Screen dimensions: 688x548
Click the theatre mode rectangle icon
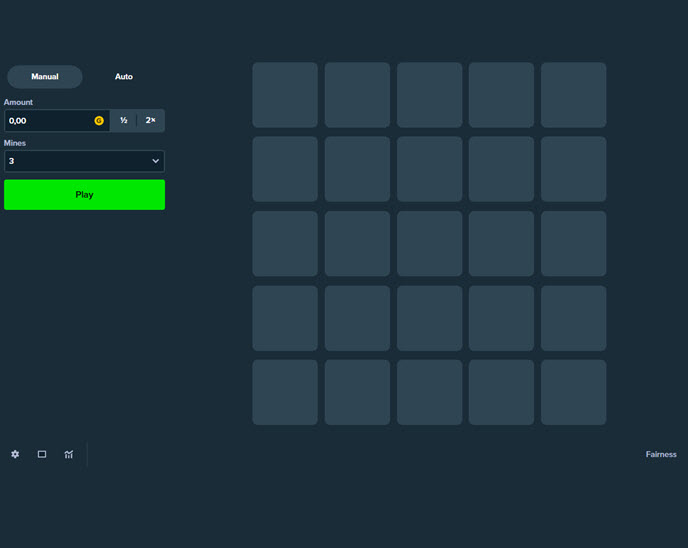coord(42,454)
